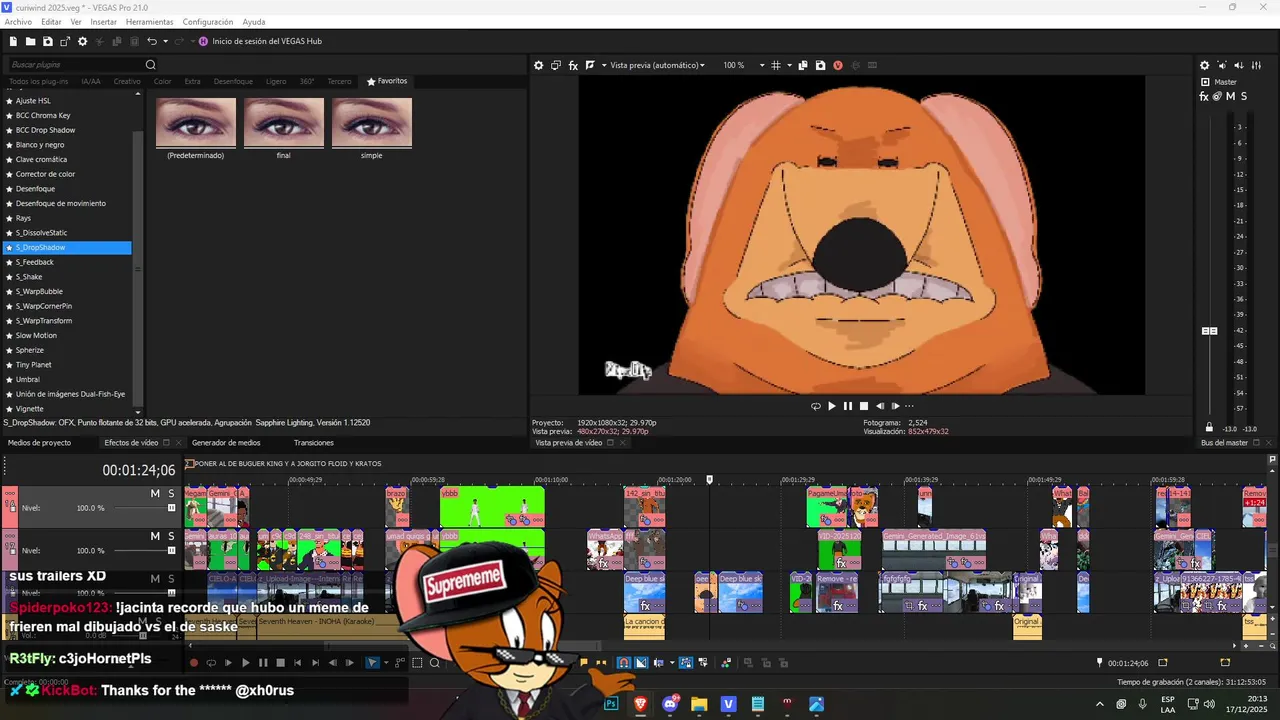Click the timeline playhead marker at 1:24
The height and width of the screenshot is (720, 1280).
pos(710,480)
